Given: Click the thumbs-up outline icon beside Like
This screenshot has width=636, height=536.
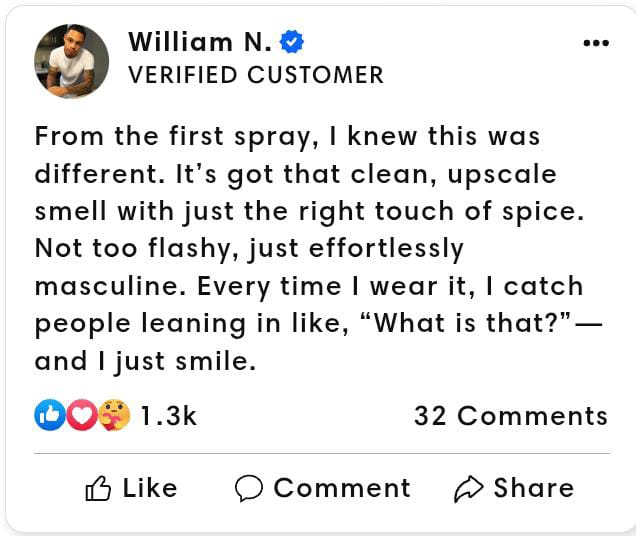Looking at the screenshot, I should coord(98,488).
